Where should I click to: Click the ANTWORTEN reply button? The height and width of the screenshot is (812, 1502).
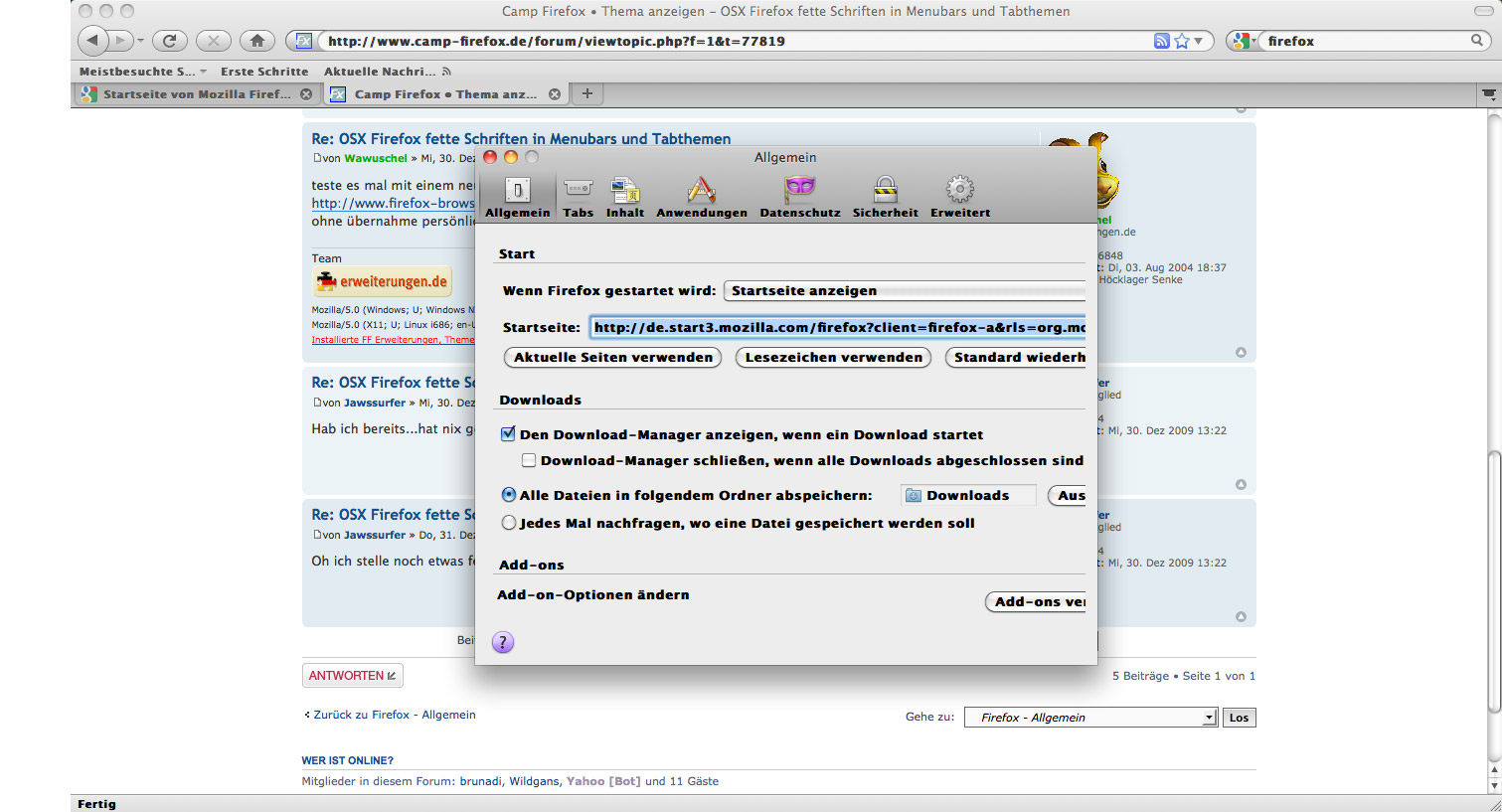point(352,676)
